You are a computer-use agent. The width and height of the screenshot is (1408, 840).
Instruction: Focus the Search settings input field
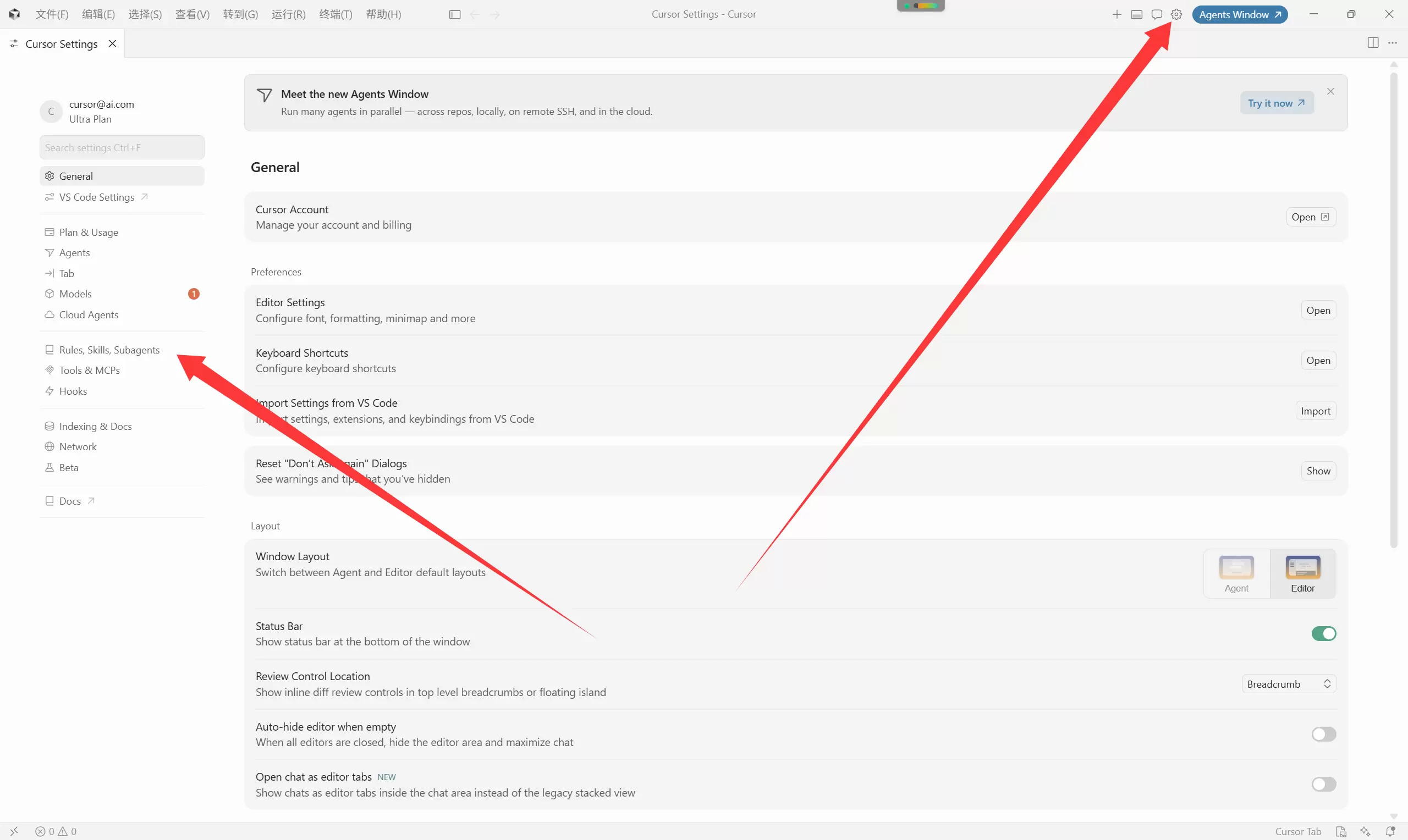(122, 148)
